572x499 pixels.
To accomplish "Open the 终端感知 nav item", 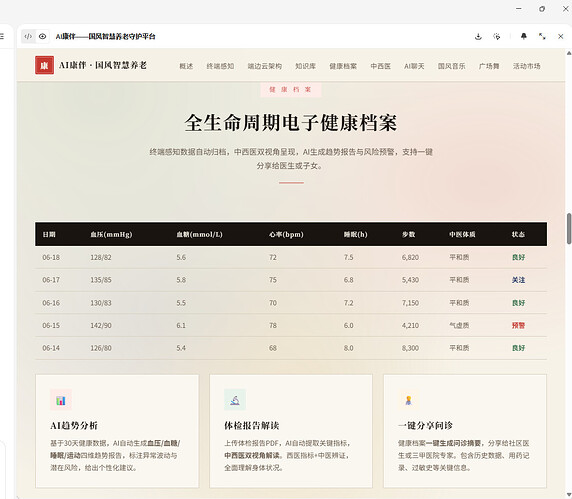I will pyautogui.click(x=220, y=66).
